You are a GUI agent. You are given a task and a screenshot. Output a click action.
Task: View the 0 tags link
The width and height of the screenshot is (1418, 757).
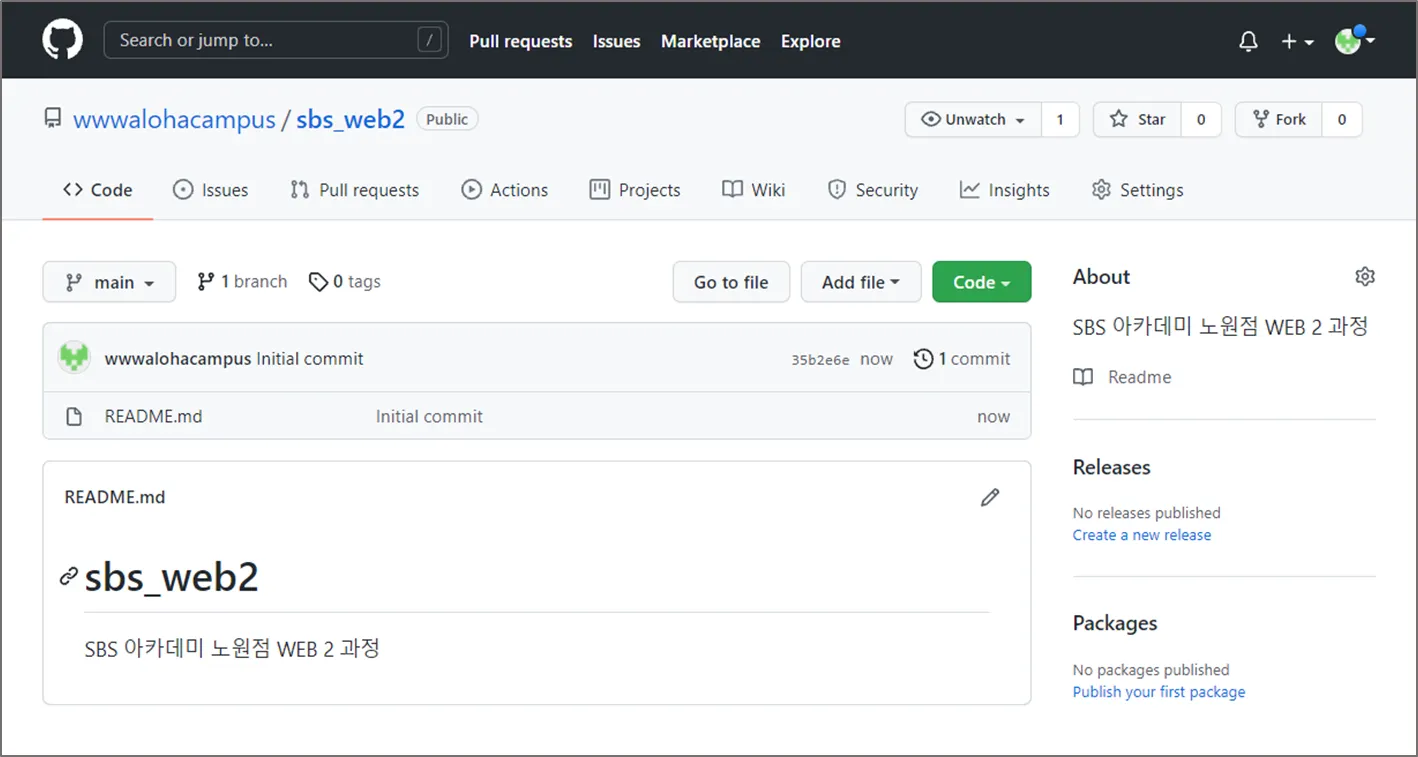click(x=345, y=282)
